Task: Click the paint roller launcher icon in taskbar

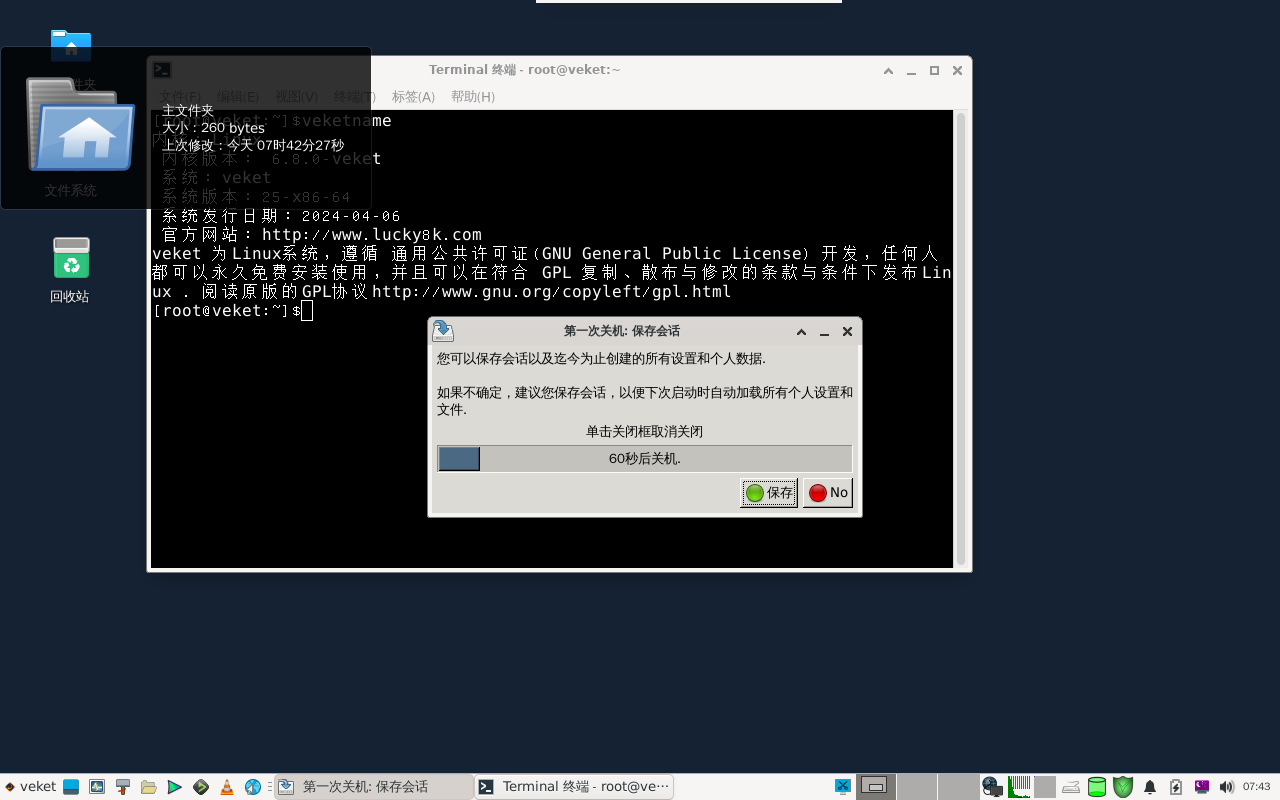Action: (x=123, y=787)
